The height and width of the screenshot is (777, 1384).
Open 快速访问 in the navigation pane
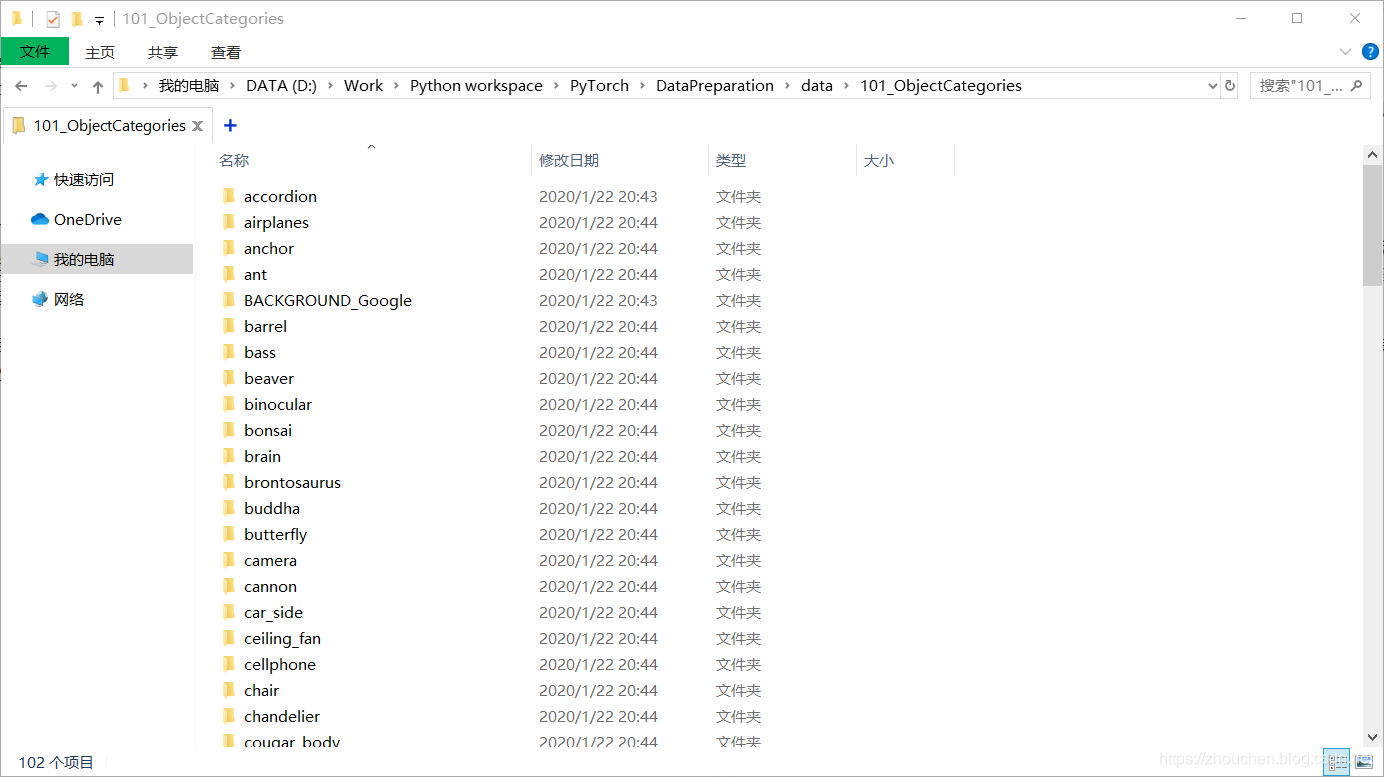[x=84, y=180]
